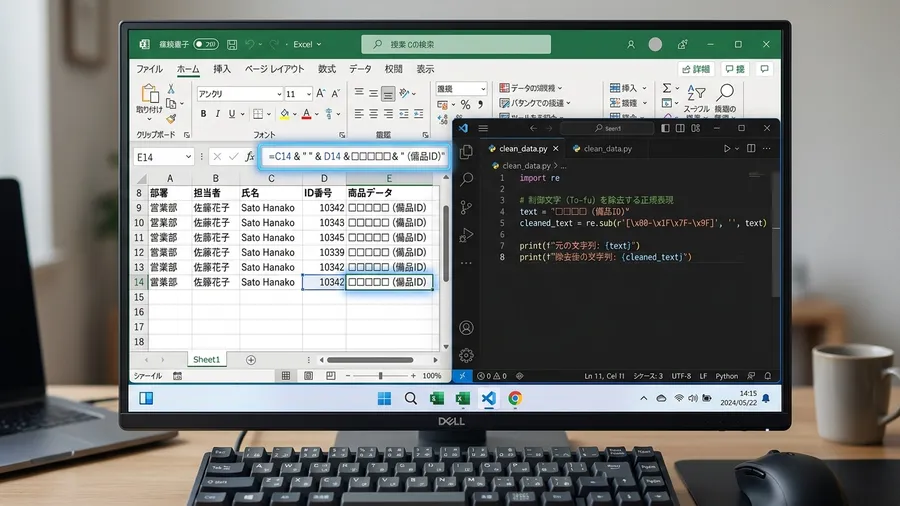The image size is (900, 506).
Task: Select the 商品データ header cell
Action: click(390, 193)
